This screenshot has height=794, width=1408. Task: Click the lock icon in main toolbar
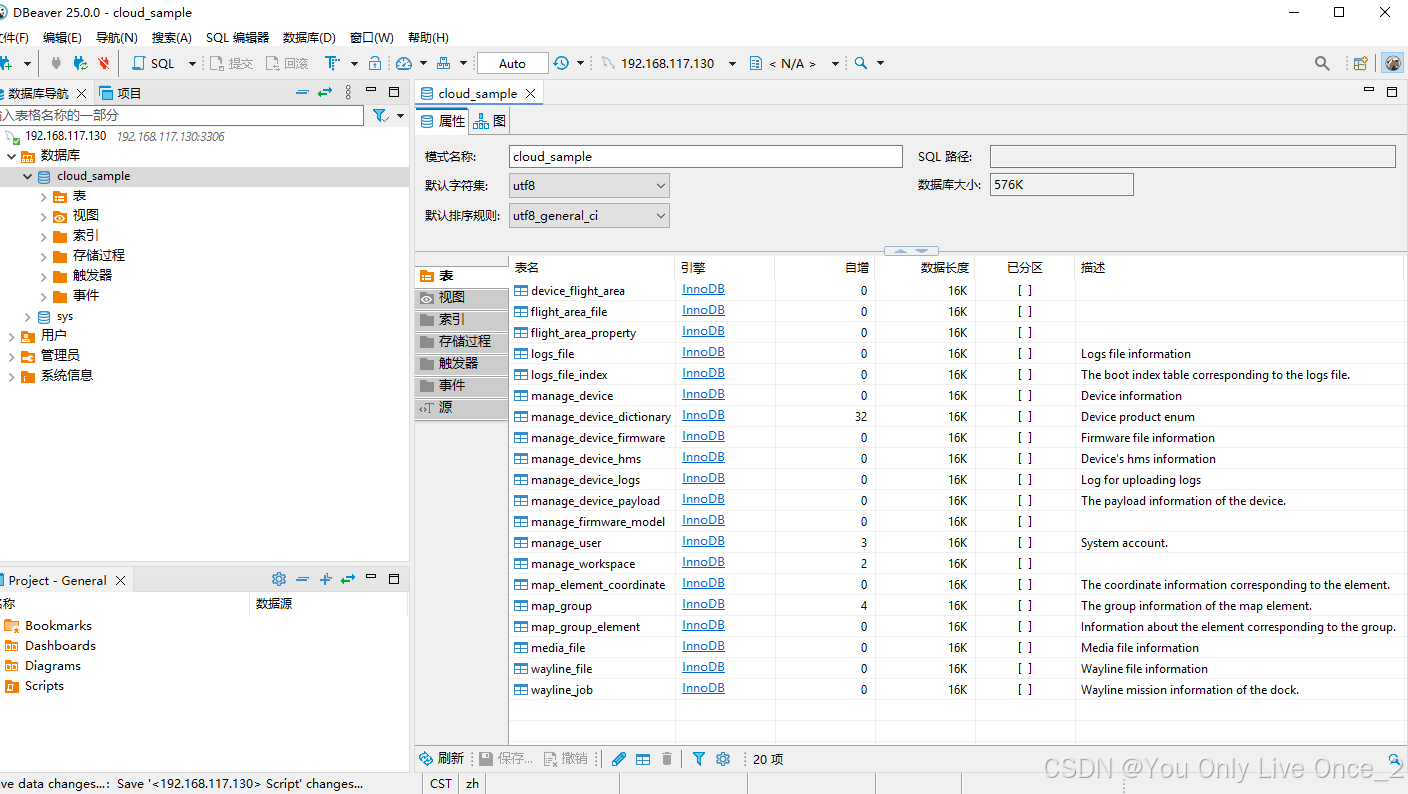[x=375, y=63]
